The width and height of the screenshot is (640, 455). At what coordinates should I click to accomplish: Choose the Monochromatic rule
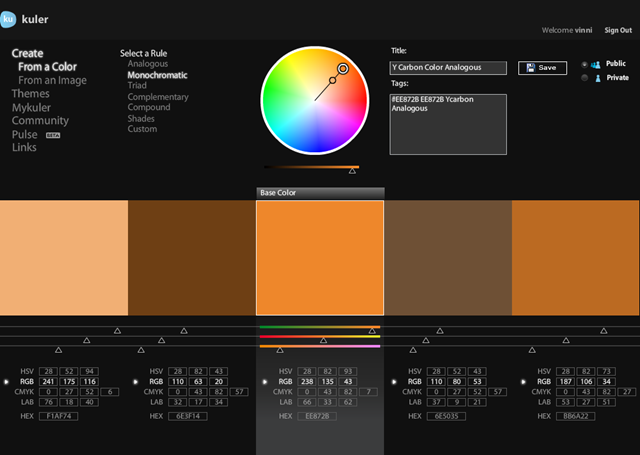coord(158,75)
